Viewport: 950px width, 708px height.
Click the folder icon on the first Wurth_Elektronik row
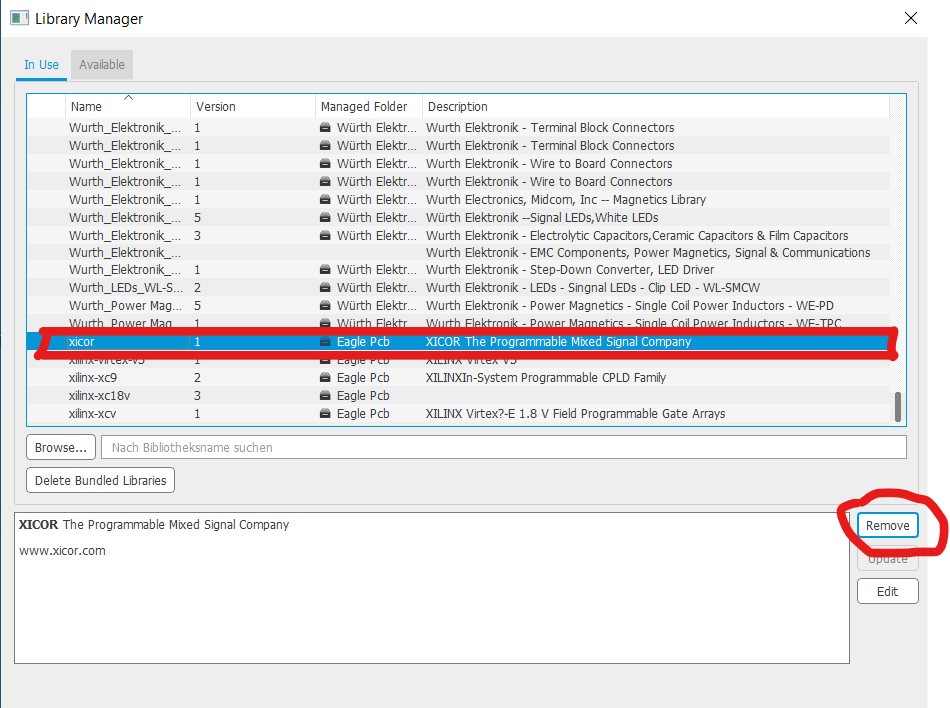point(325,127)
